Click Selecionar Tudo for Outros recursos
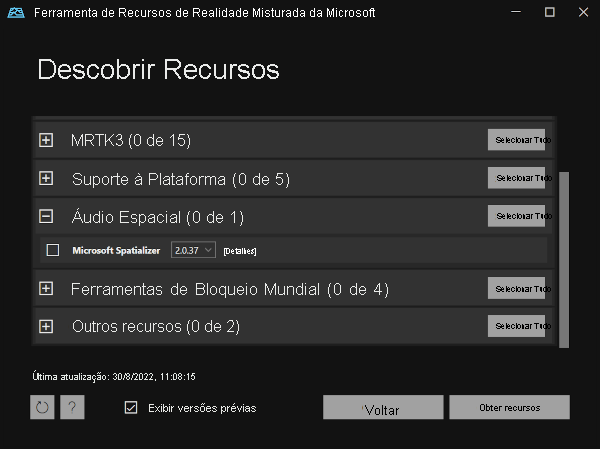 (517, 326)
